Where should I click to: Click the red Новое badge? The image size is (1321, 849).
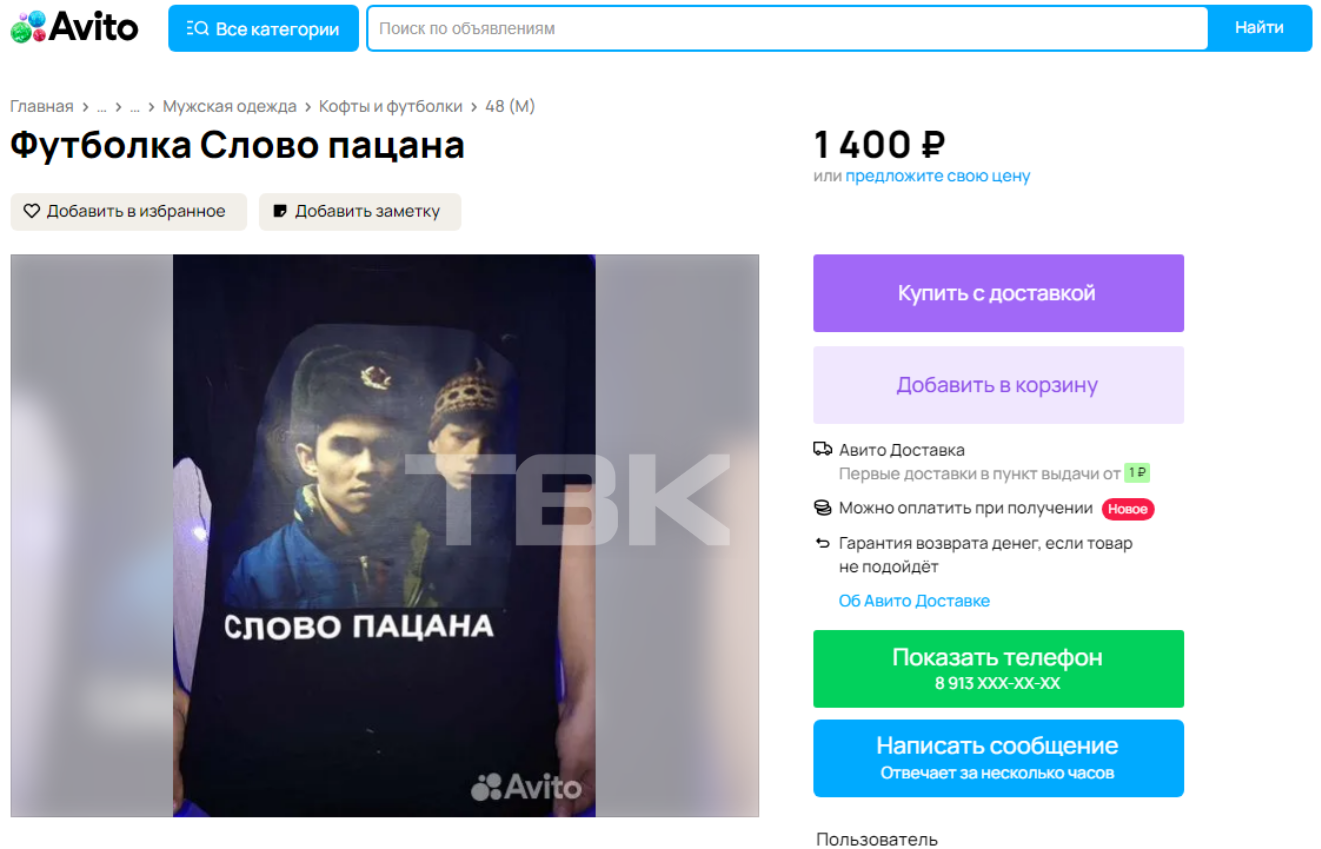click(x=1128, y=509)
